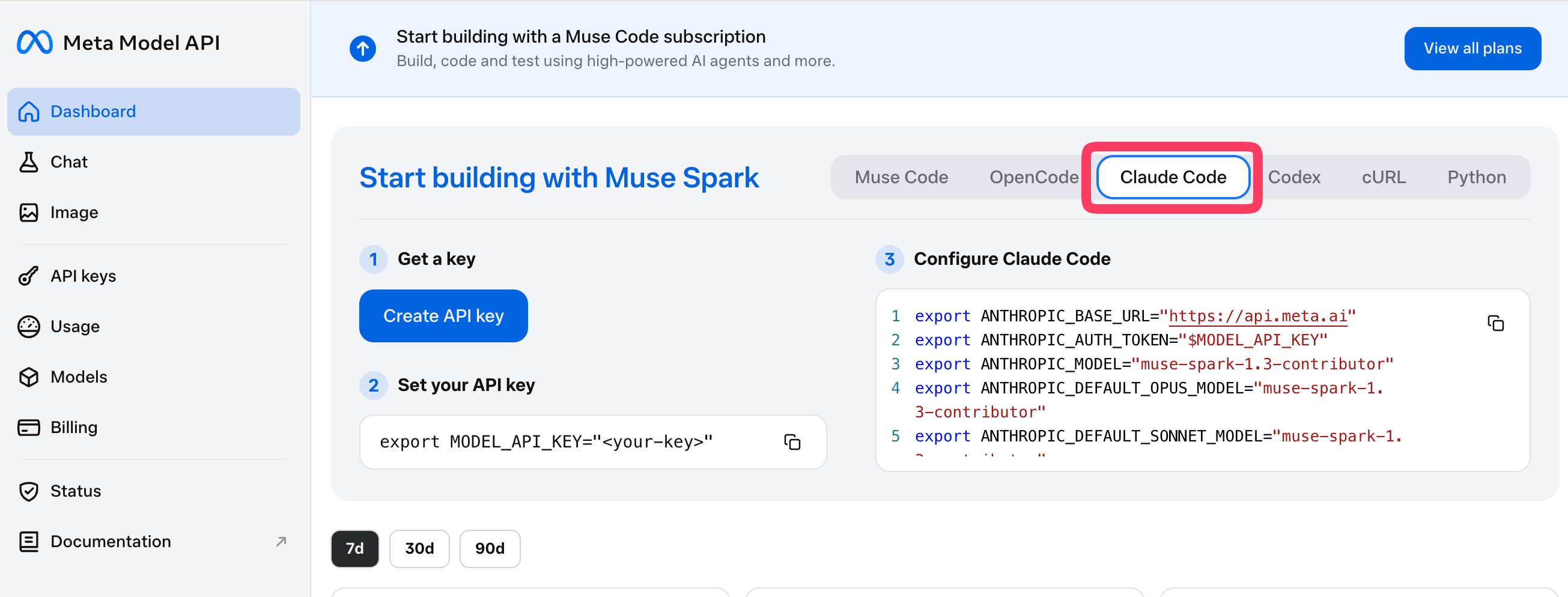Switch to the cURL tab

tap(1384, 177)
